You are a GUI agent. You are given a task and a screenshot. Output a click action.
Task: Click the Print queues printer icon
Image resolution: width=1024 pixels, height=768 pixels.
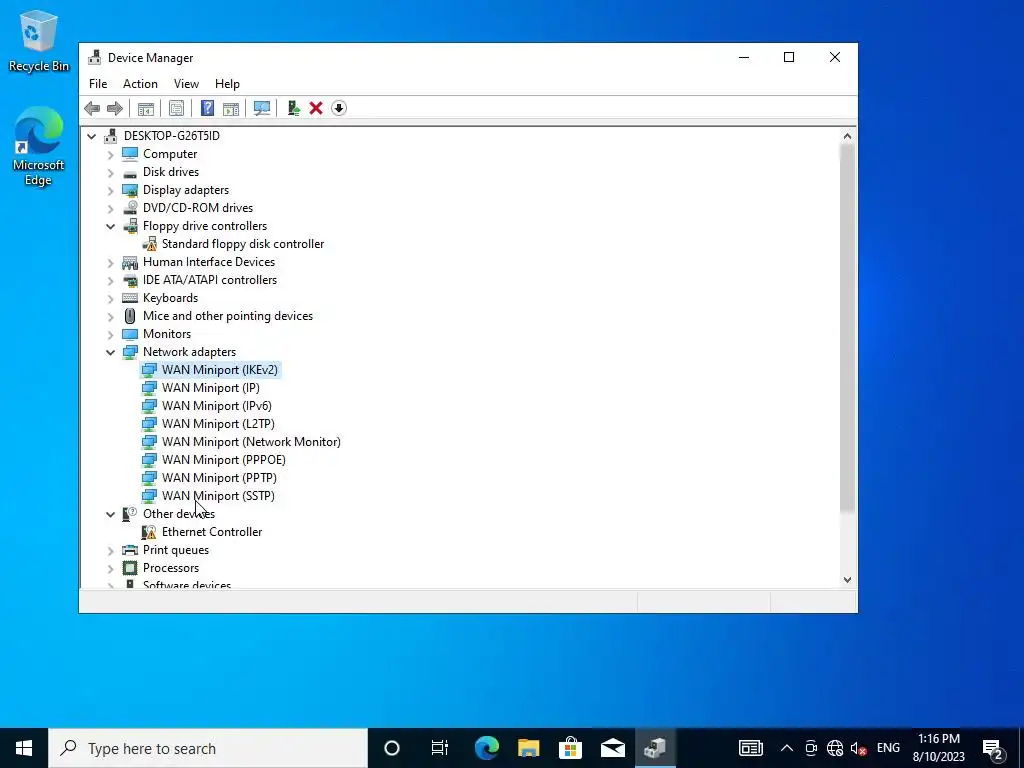[130, 550]
